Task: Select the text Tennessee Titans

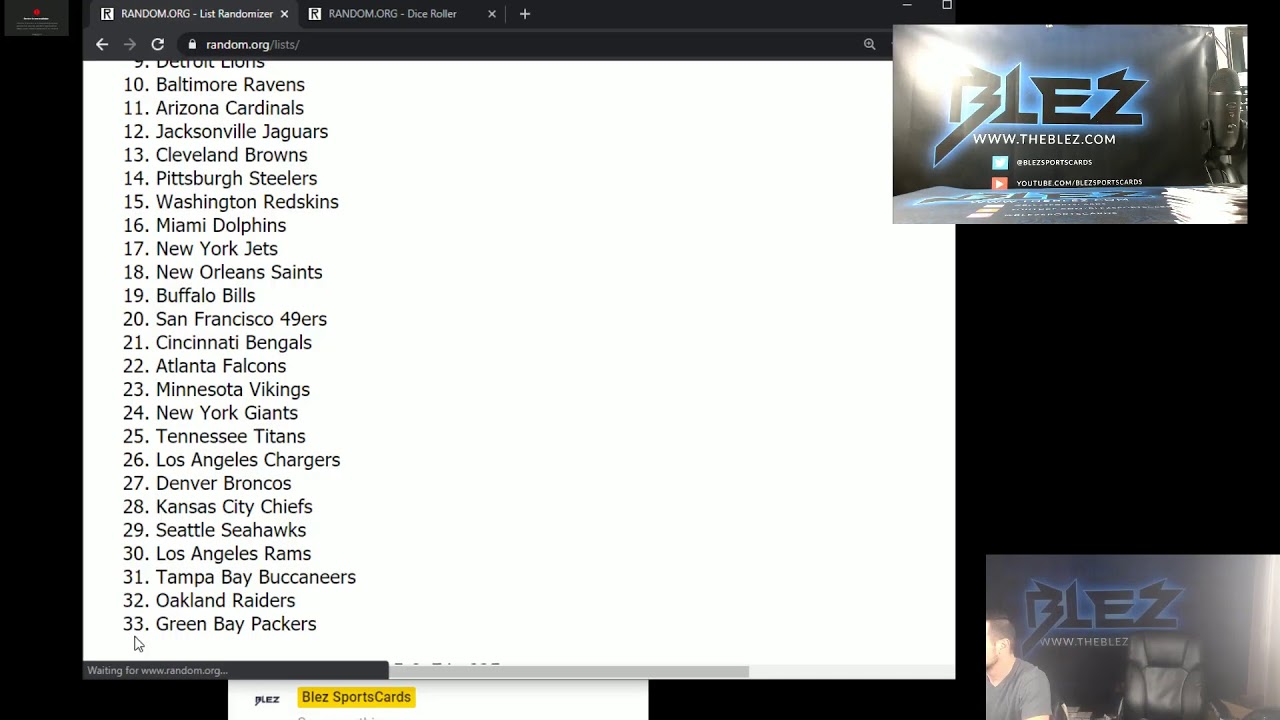Action: pyautogui.click(x=231, y=437)
